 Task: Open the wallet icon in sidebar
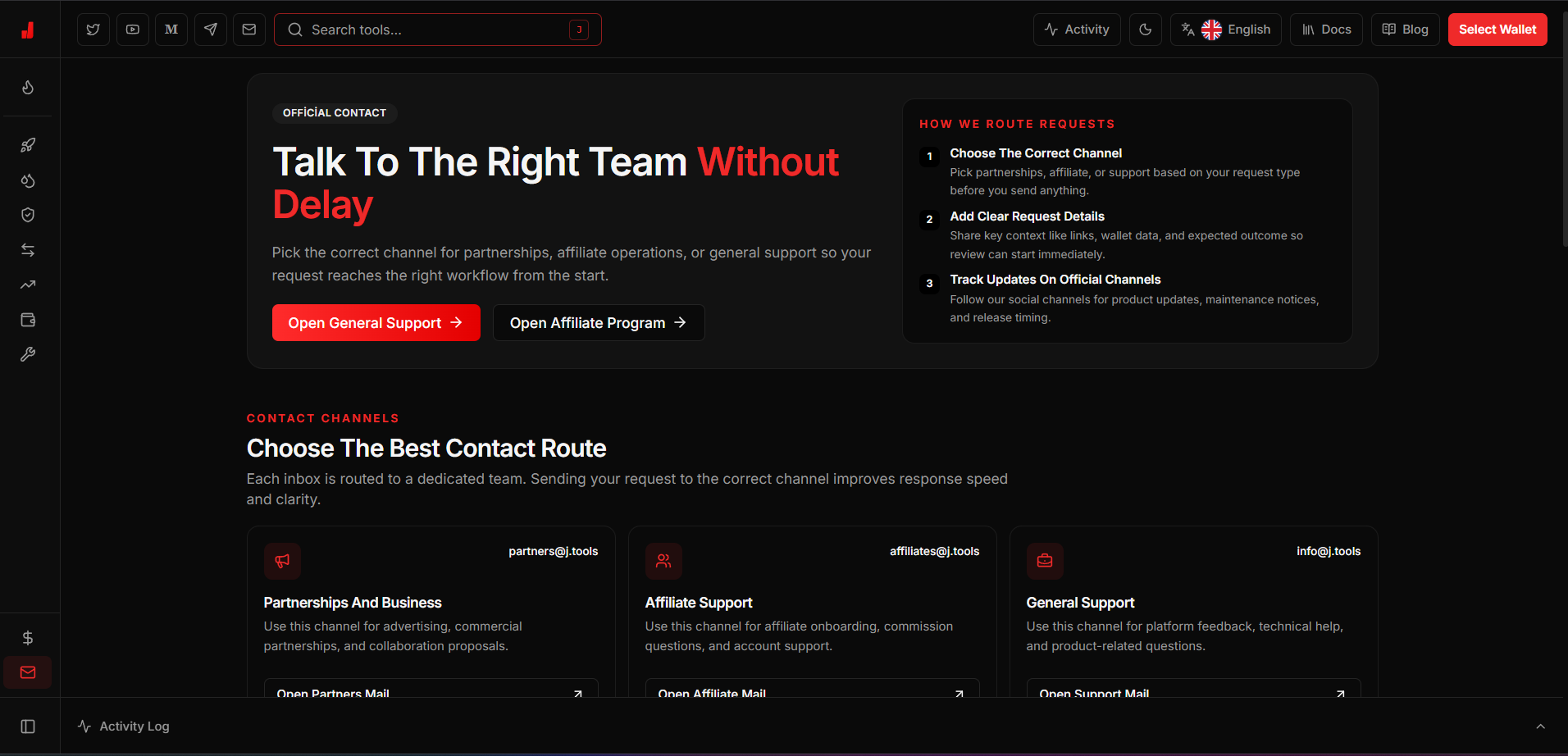pos(28,320)
